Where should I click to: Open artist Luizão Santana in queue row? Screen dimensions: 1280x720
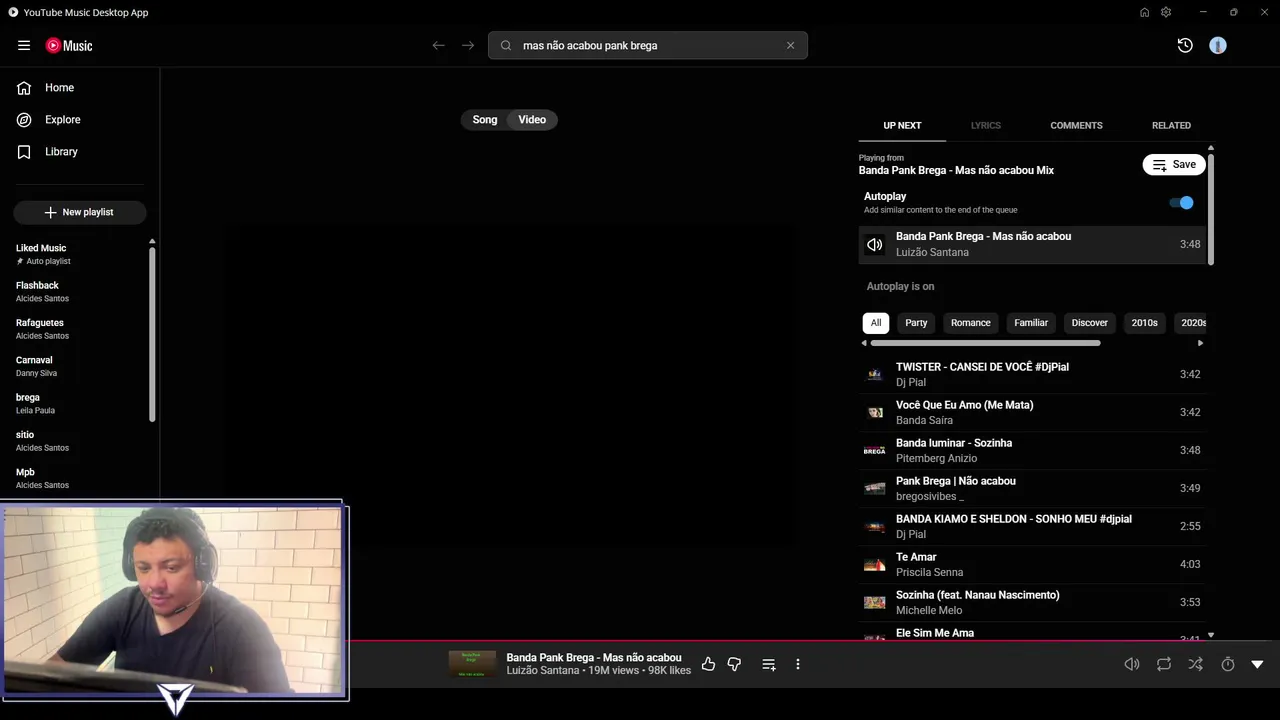[932, 253]
